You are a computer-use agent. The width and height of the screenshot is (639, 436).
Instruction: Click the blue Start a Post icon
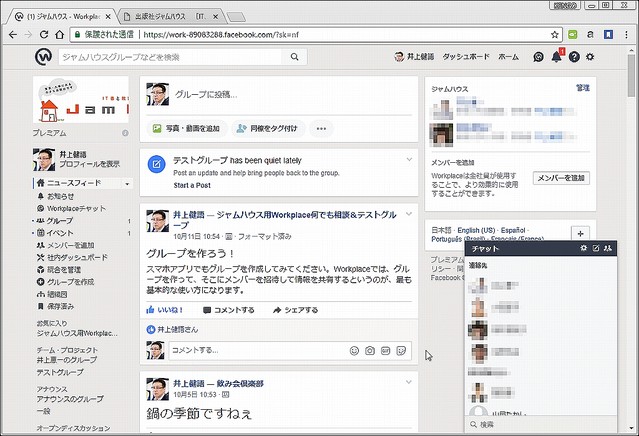(x=156, y=164)
